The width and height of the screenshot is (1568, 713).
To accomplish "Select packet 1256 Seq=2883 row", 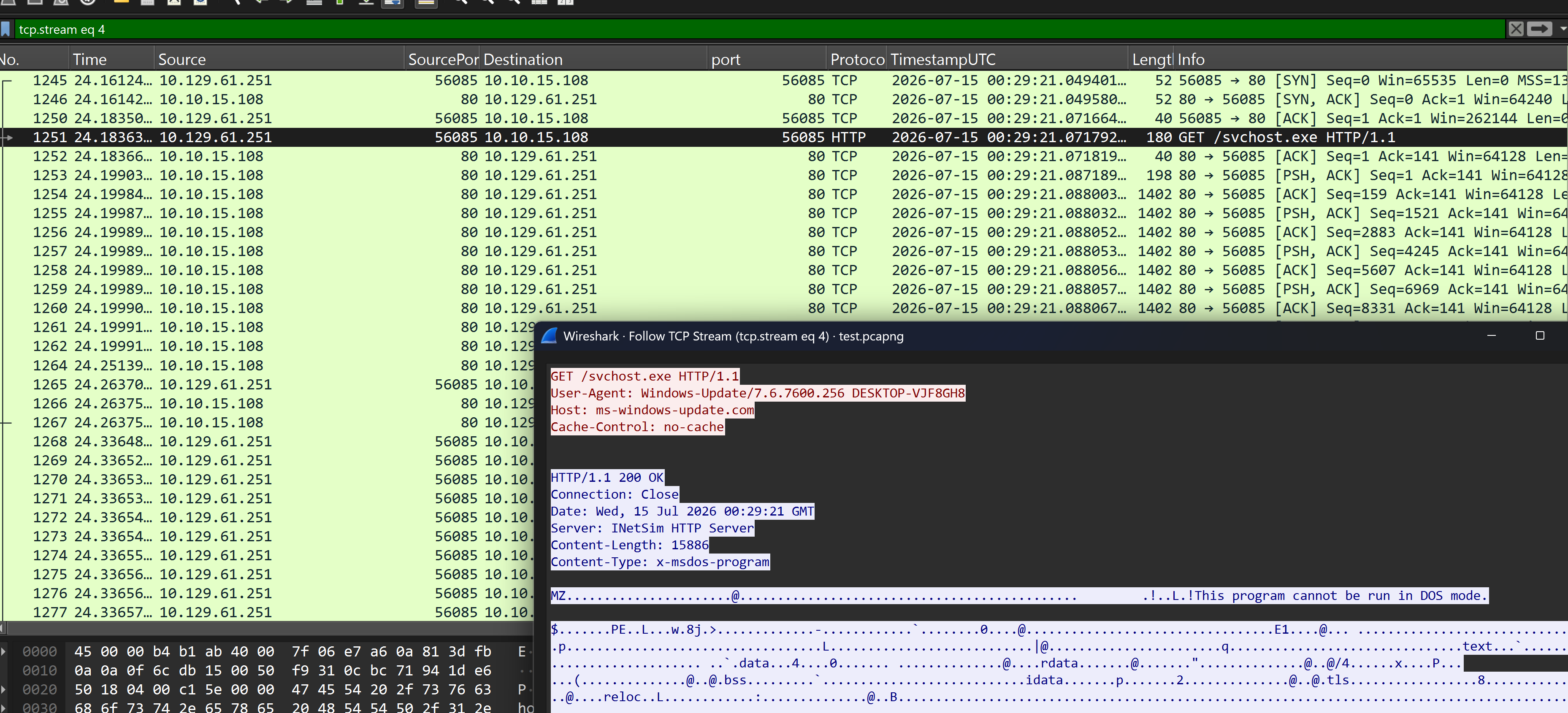I will (x=784, y=232).
